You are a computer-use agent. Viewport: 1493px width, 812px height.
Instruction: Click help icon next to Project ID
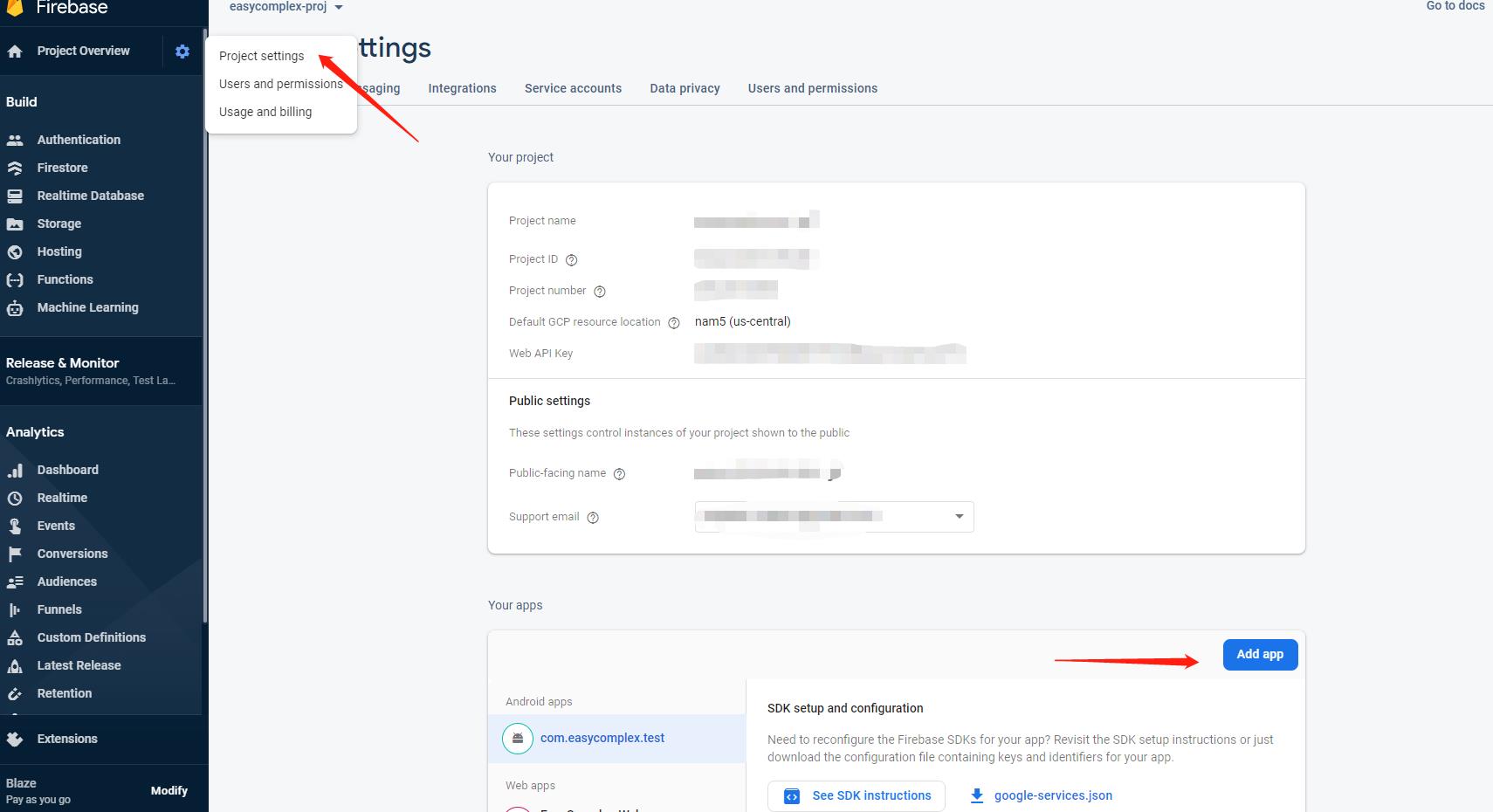pyautogui.click(x=572, y=259)
